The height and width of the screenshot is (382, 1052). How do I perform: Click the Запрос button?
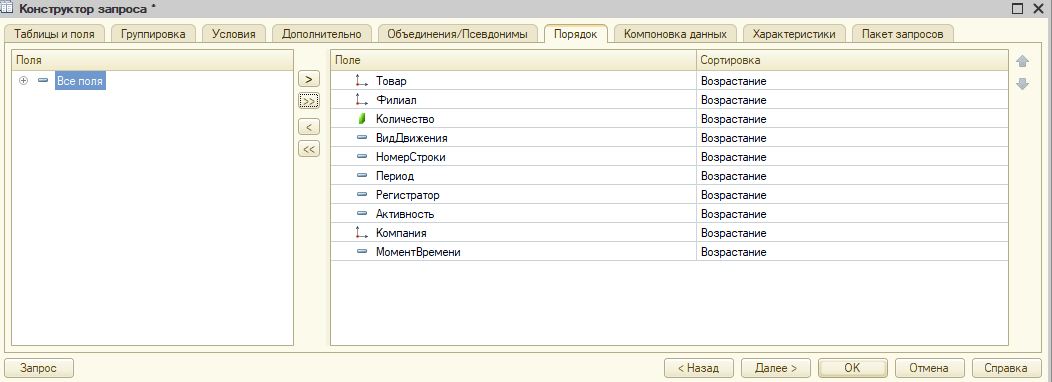pos(39,368)
